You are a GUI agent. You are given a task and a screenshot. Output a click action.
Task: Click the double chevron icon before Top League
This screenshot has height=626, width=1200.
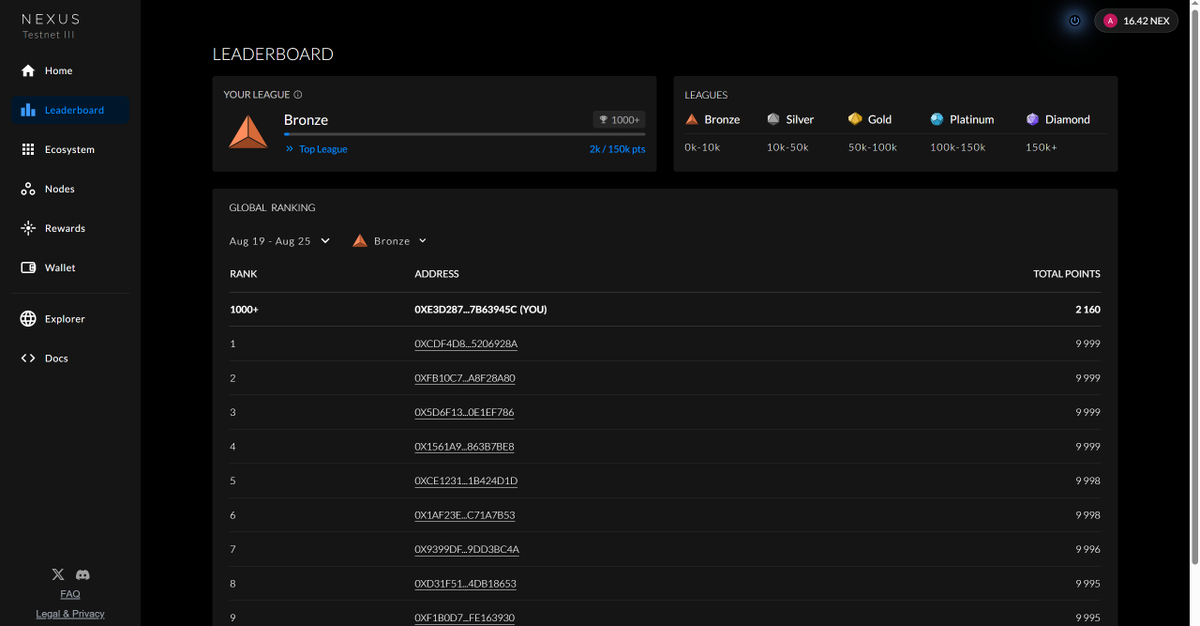tap(290, 149)
